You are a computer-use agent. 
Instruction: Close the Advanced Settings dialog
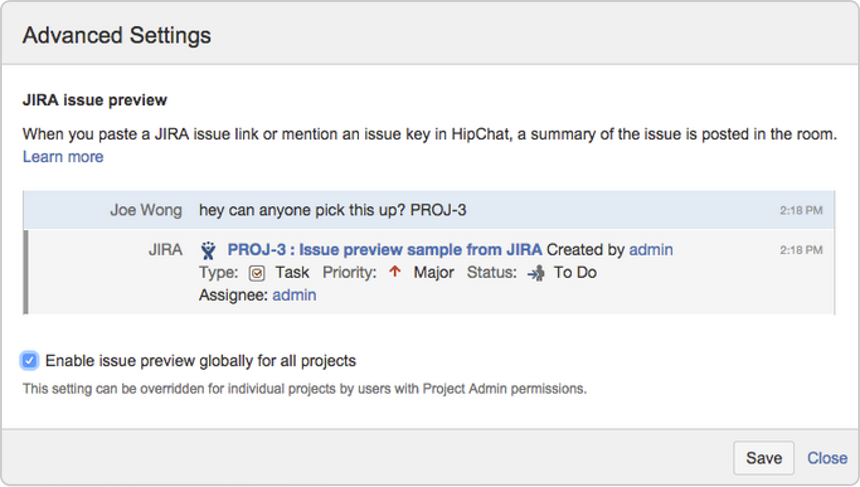coord(827,458)
